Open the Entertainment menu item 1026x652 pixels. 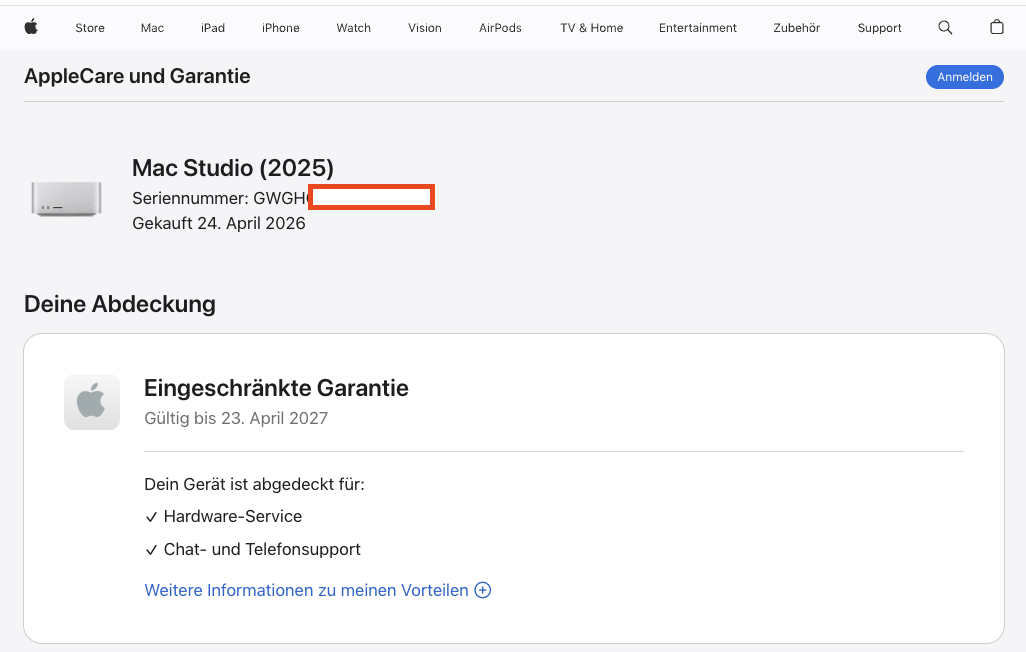click(x=698, y=28)
